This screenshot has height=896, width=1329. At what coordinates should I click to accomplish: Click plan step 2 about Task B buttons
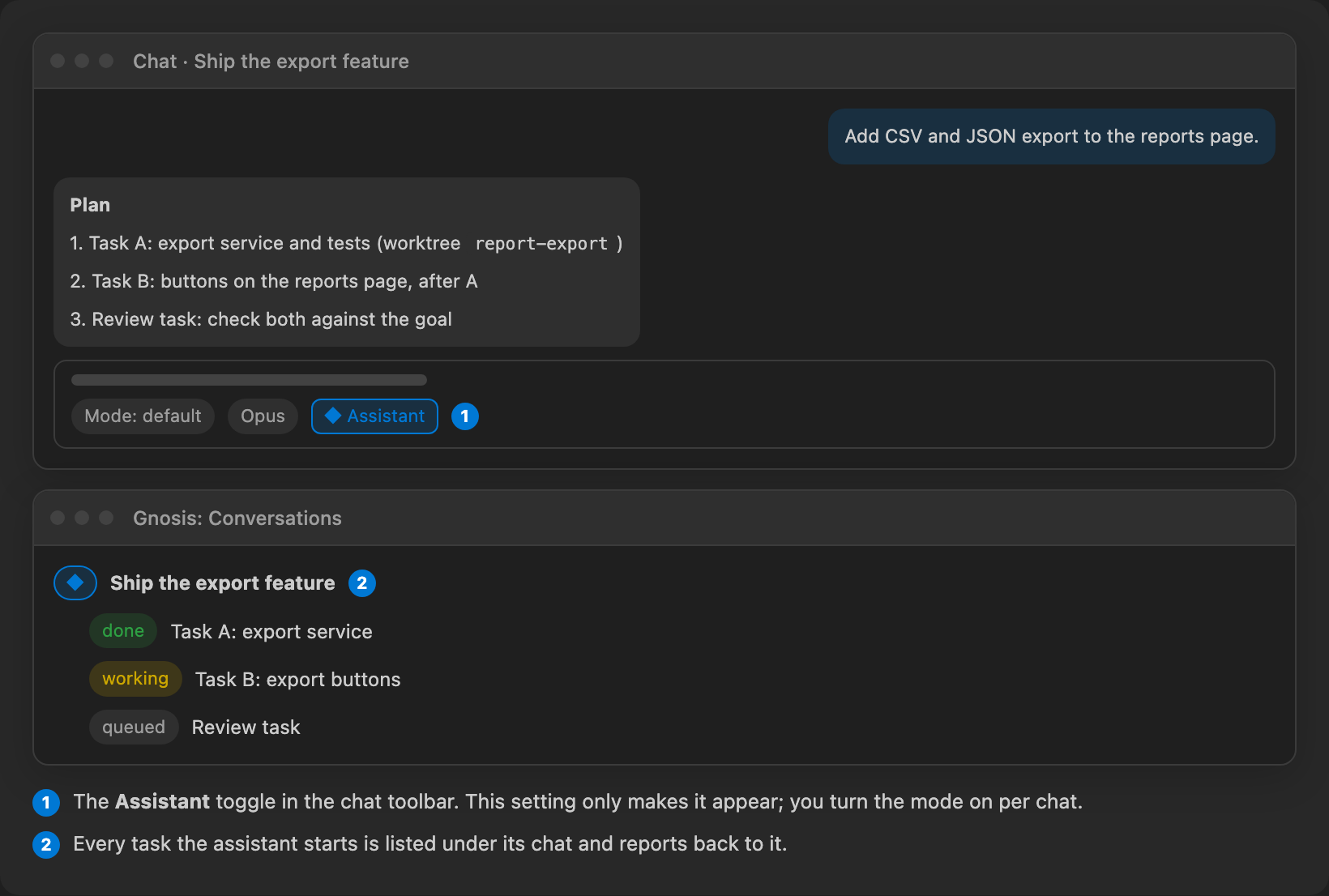[274, 281]
